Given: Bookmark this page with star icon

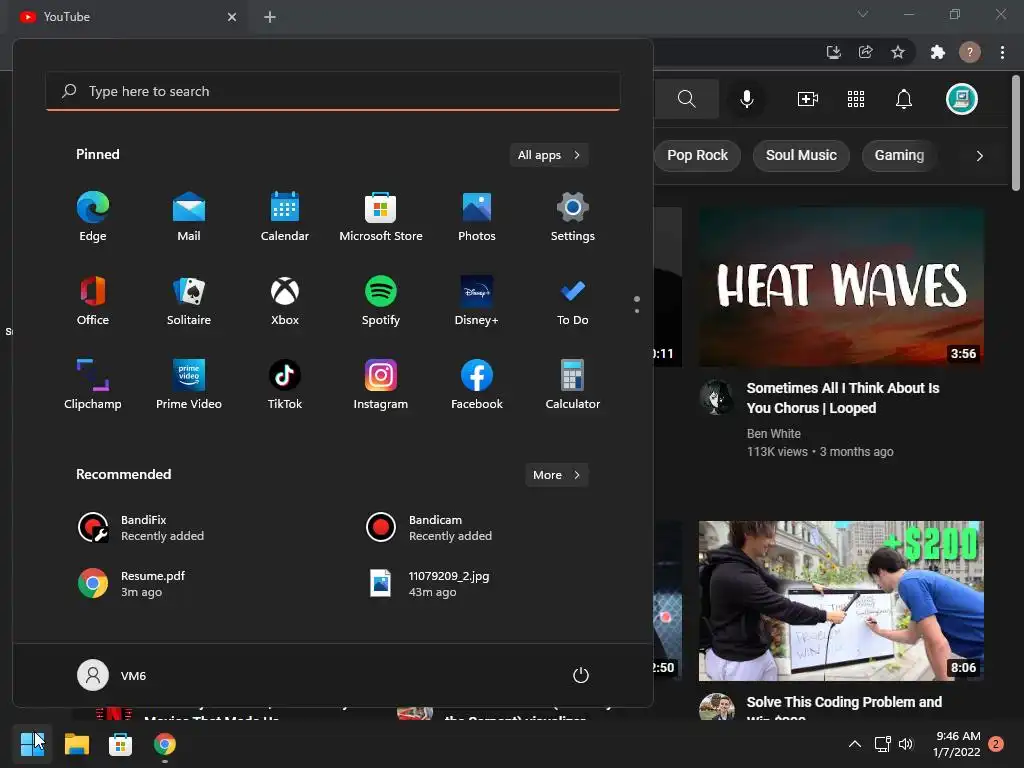Looking at the screenshot, I should tap(898, 52).
